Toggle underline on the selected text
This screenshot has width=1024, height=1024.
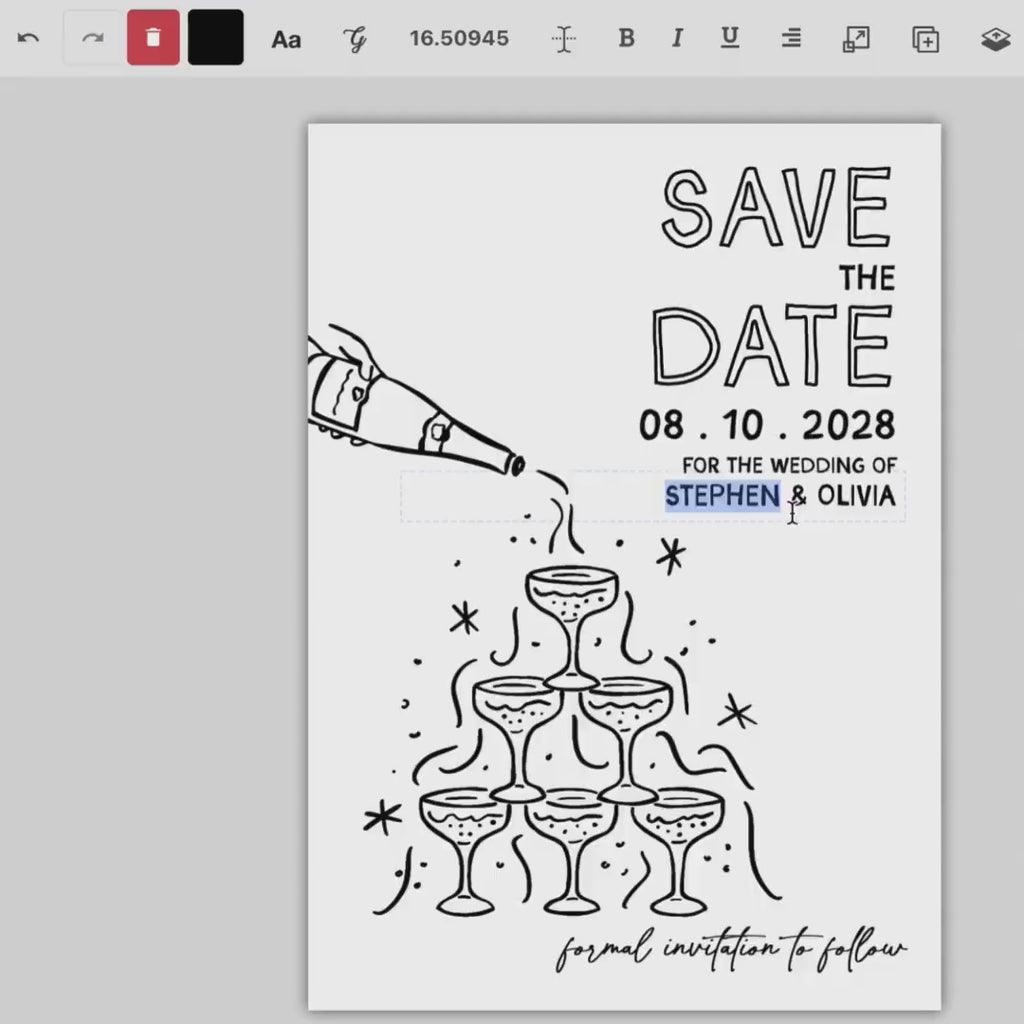coord(730,39)
